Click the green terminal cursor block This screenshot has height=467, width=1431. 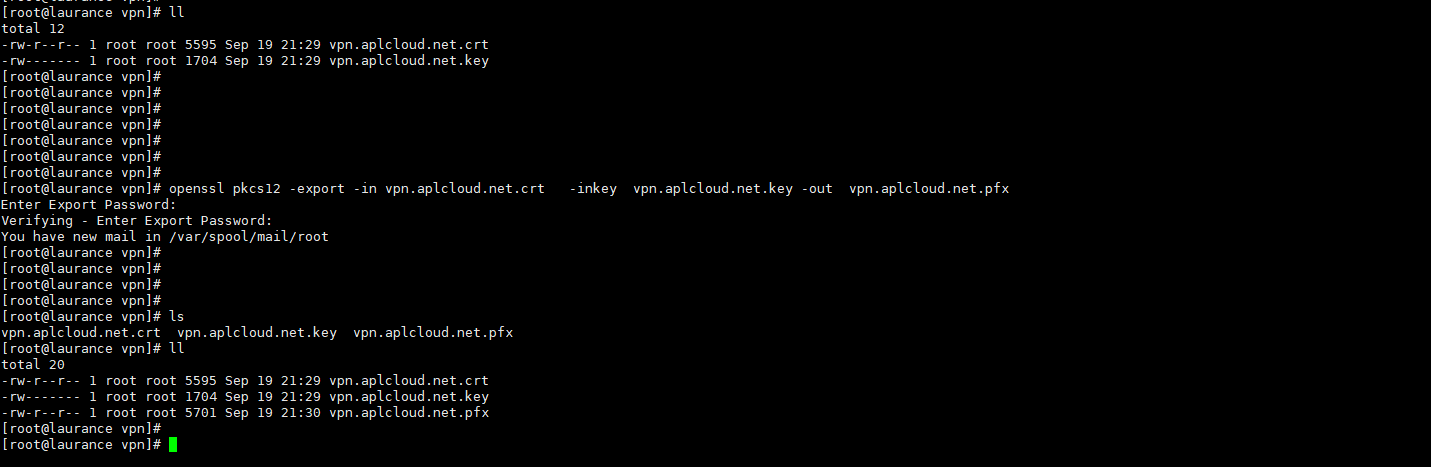pyautogui.click(x=173, y=445)
